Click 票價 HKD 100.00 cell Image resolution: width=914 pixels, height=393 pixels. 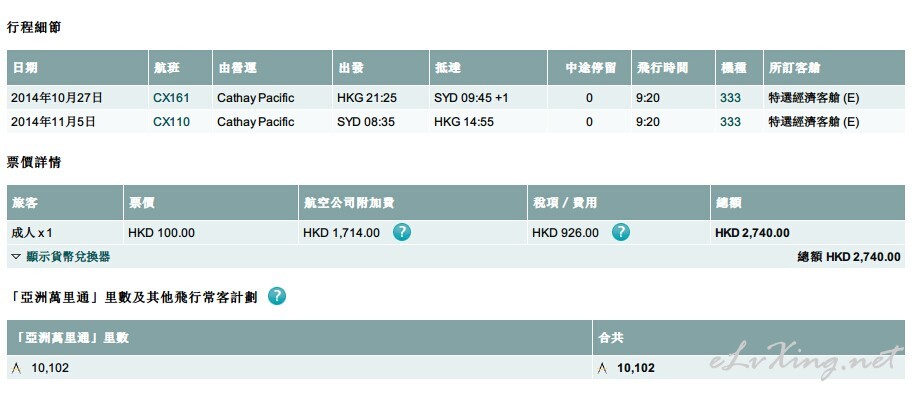210,233
